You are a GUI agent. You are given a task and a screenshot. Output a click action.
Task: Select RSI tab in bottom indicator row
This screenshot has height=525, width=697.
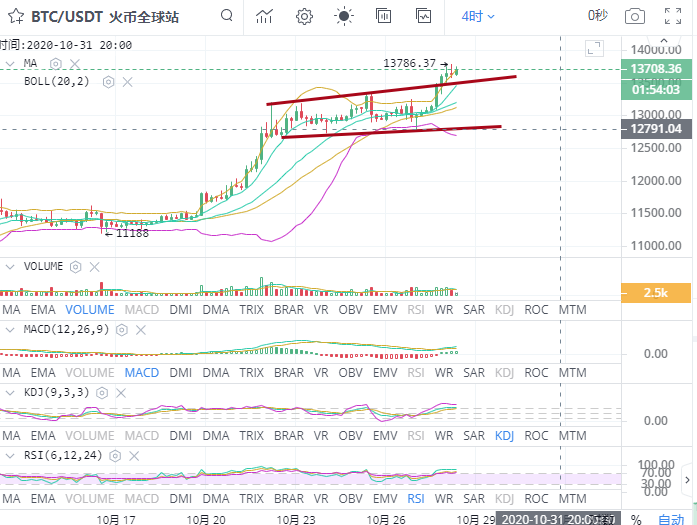pos(416,499)
